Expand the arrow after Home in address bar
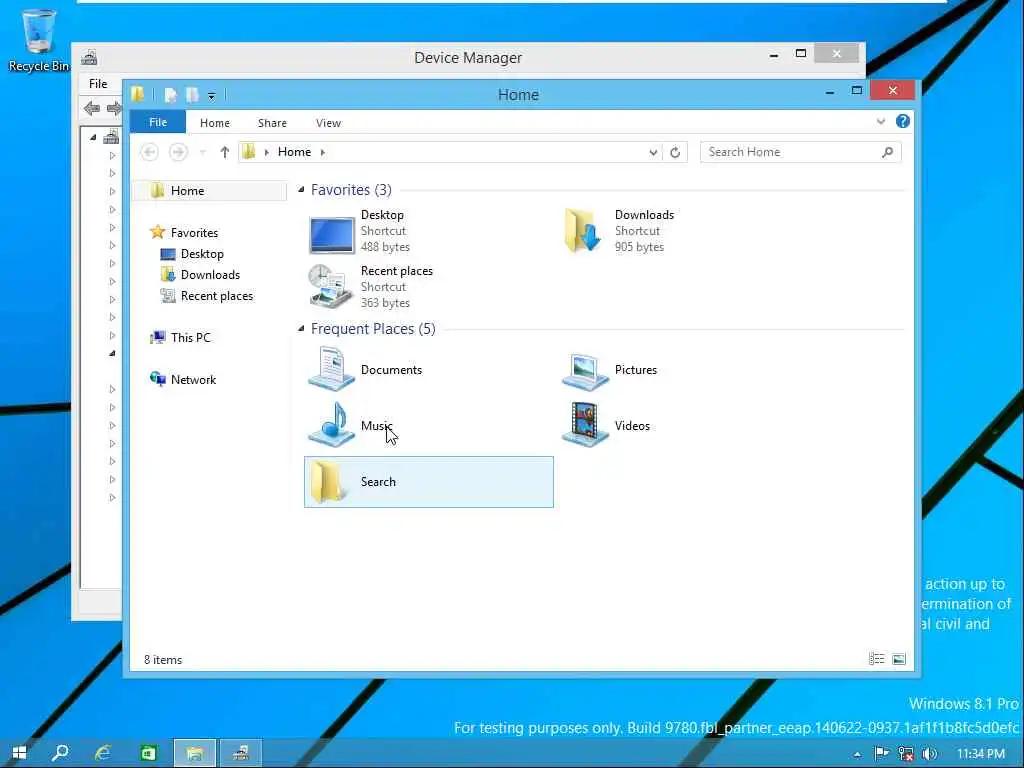The width and height of the screenshot is (1024, 768). 323,152
